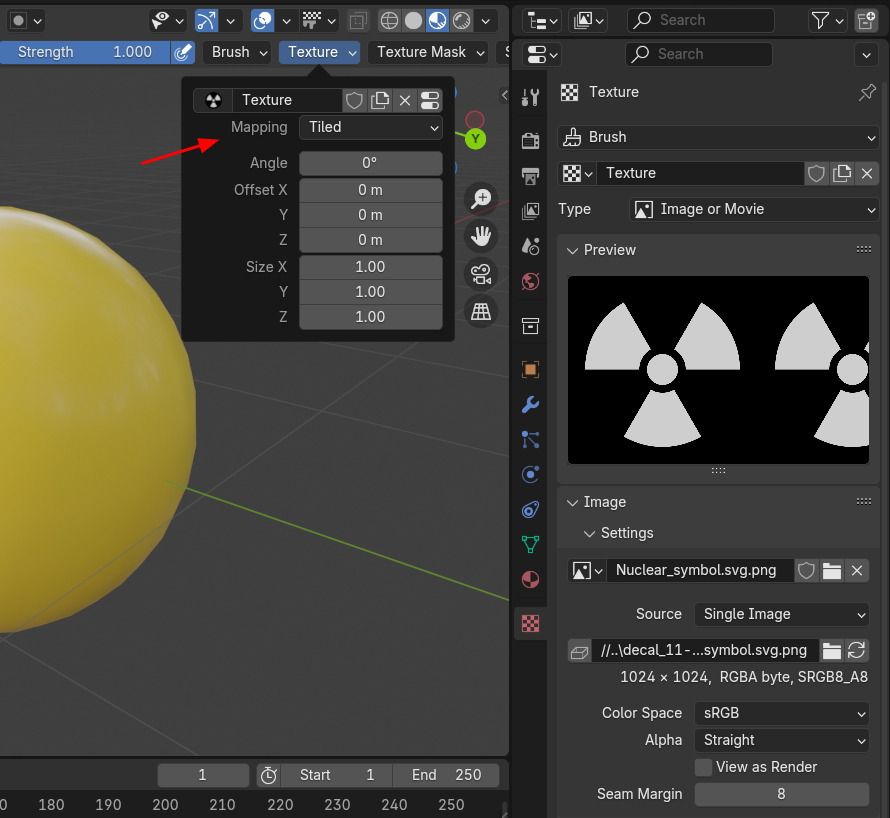This screenshot has height=818, width=890.
Task: Open the Scene properties tab
Action: [x=530, y=246]
